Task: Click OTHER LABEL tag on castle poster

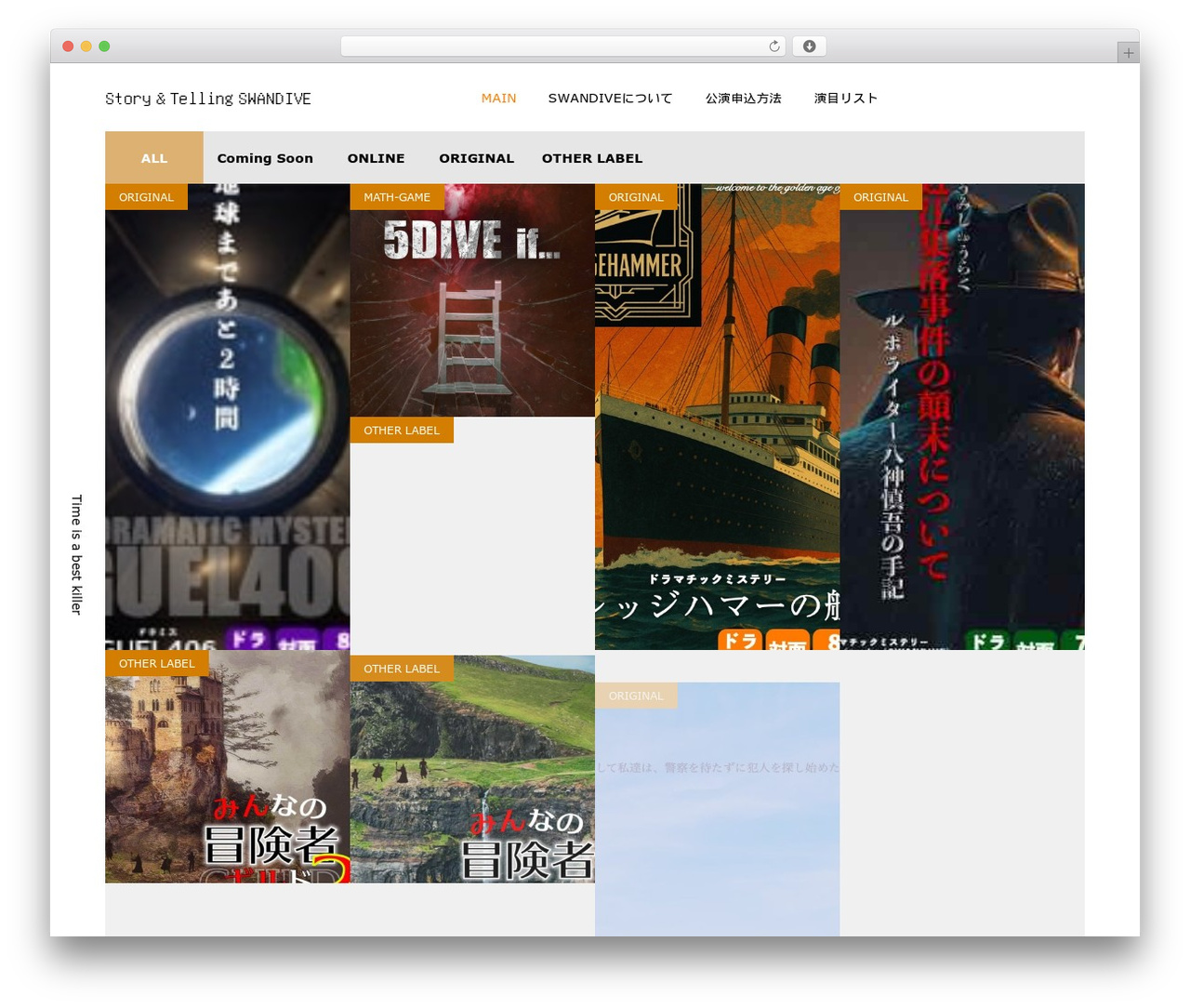Action: (x=157, y=664)
